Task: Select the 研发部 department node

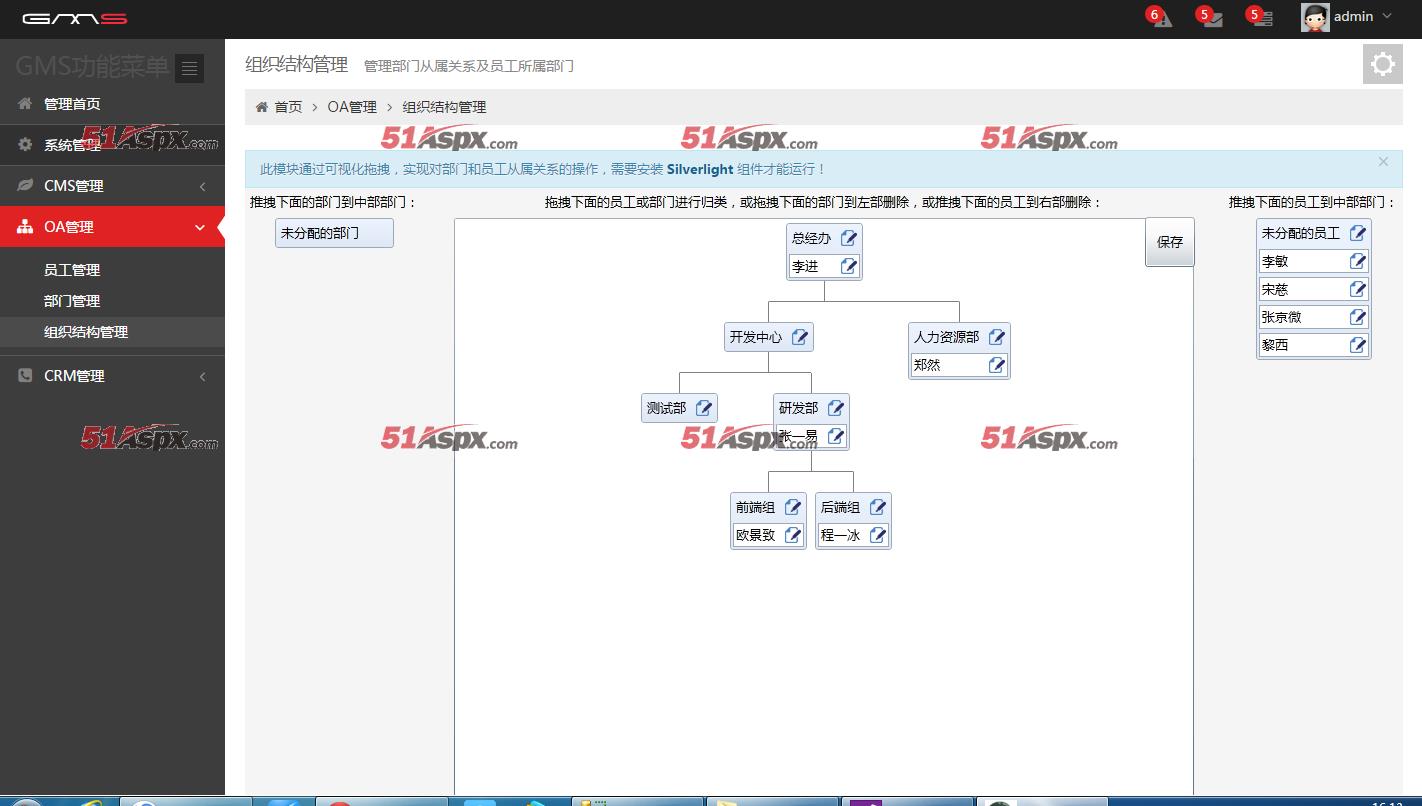Action: [798, 408]
